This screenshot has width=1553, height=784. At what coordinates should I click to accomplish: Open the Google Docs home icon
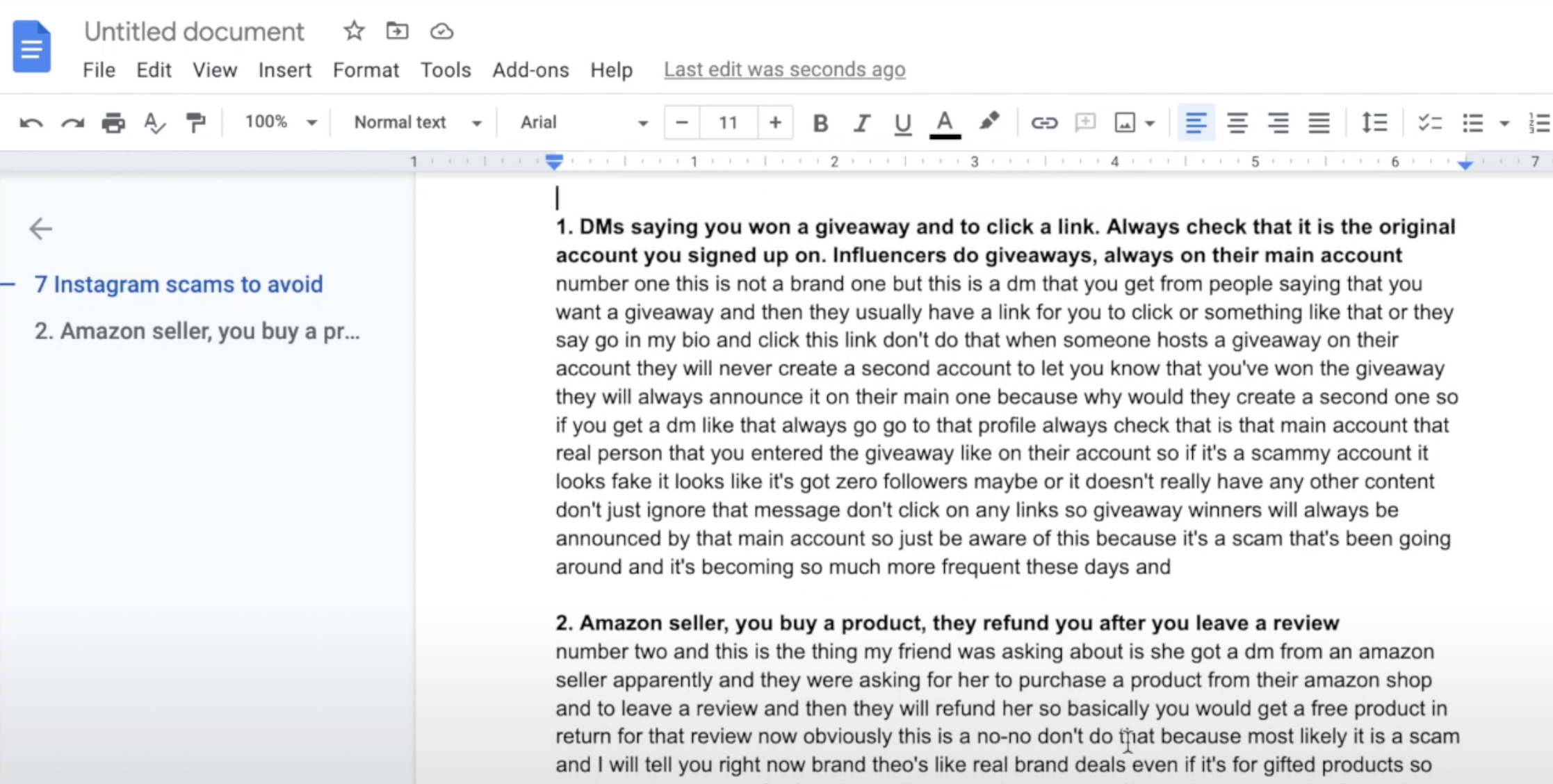[32, 47]
